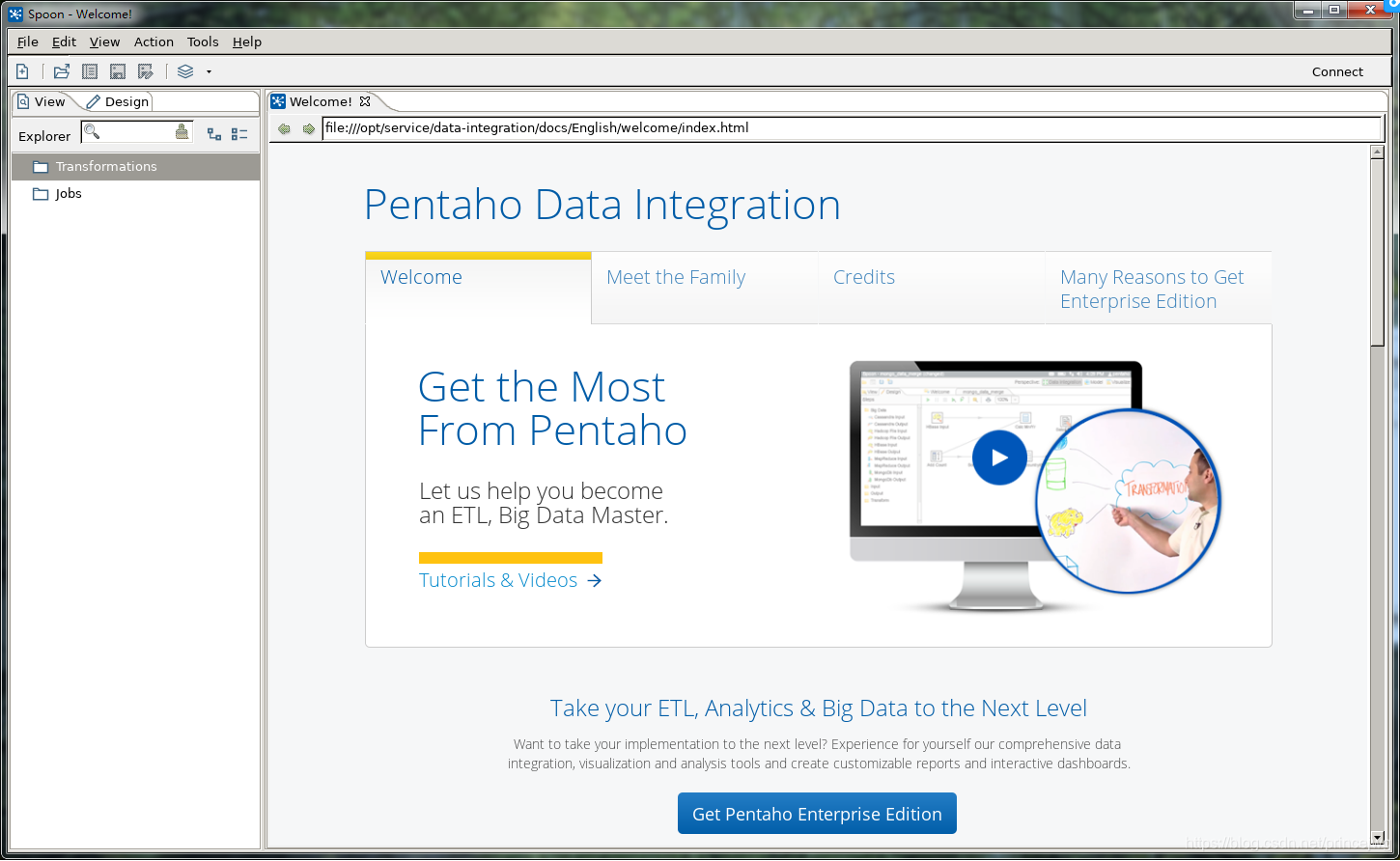The height and width of the screenshot is (861, 1400).
Task: Save the current file via disk icon
Action: pyautogui.click(x=118, y=71)
